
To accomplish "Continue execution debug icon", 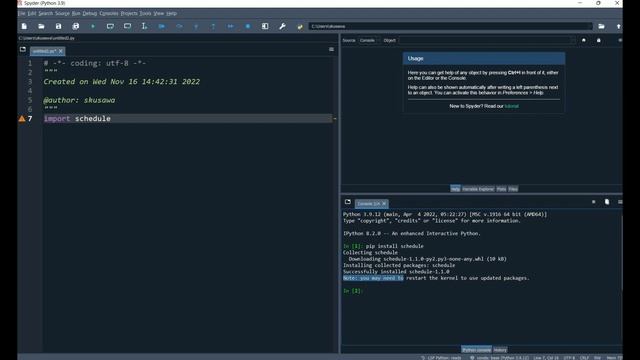I will coord(231,26).
